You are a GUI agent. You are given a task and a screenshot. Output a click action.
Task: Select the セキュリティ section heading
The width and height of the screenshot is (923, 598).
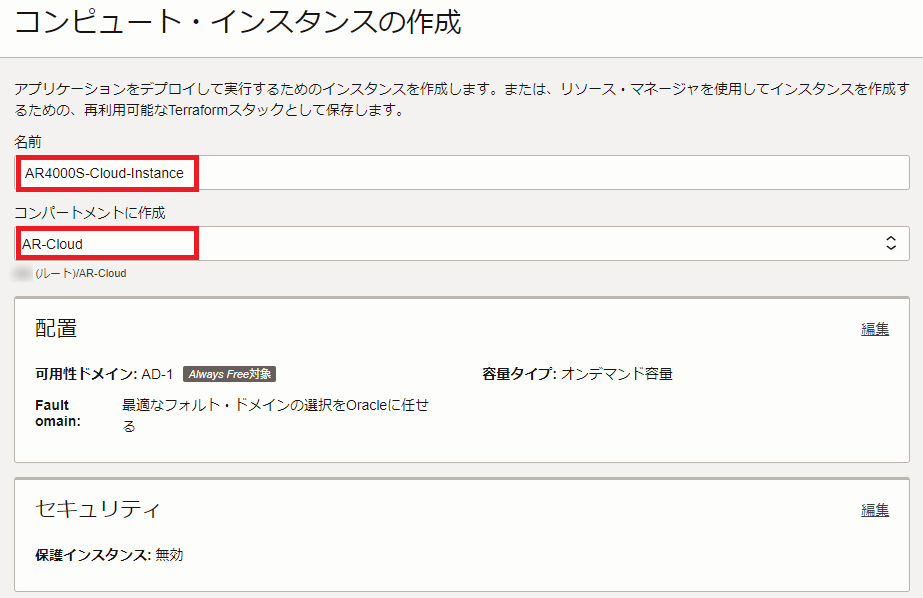(x=97, y=509)
